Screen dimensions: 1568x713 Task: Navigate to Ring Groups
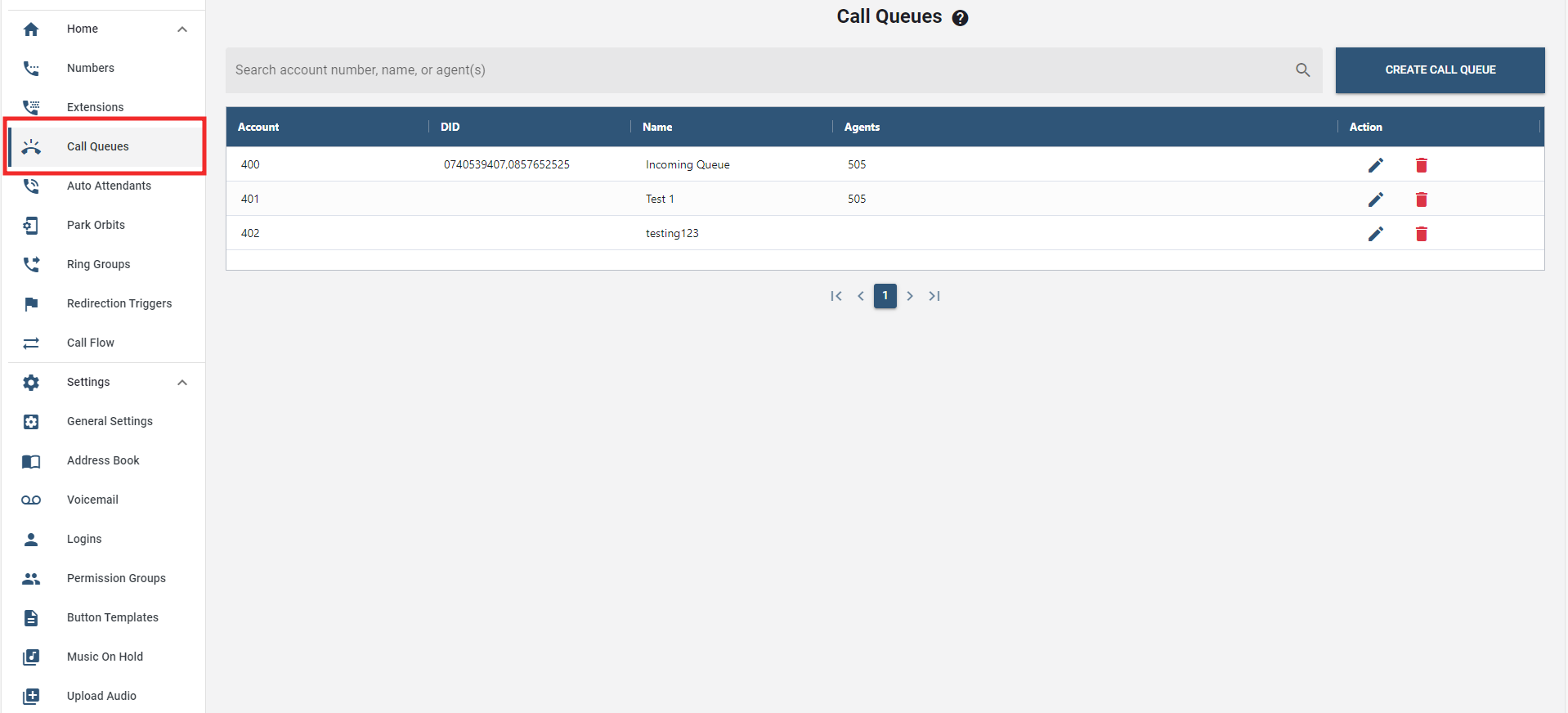[98, 264]
